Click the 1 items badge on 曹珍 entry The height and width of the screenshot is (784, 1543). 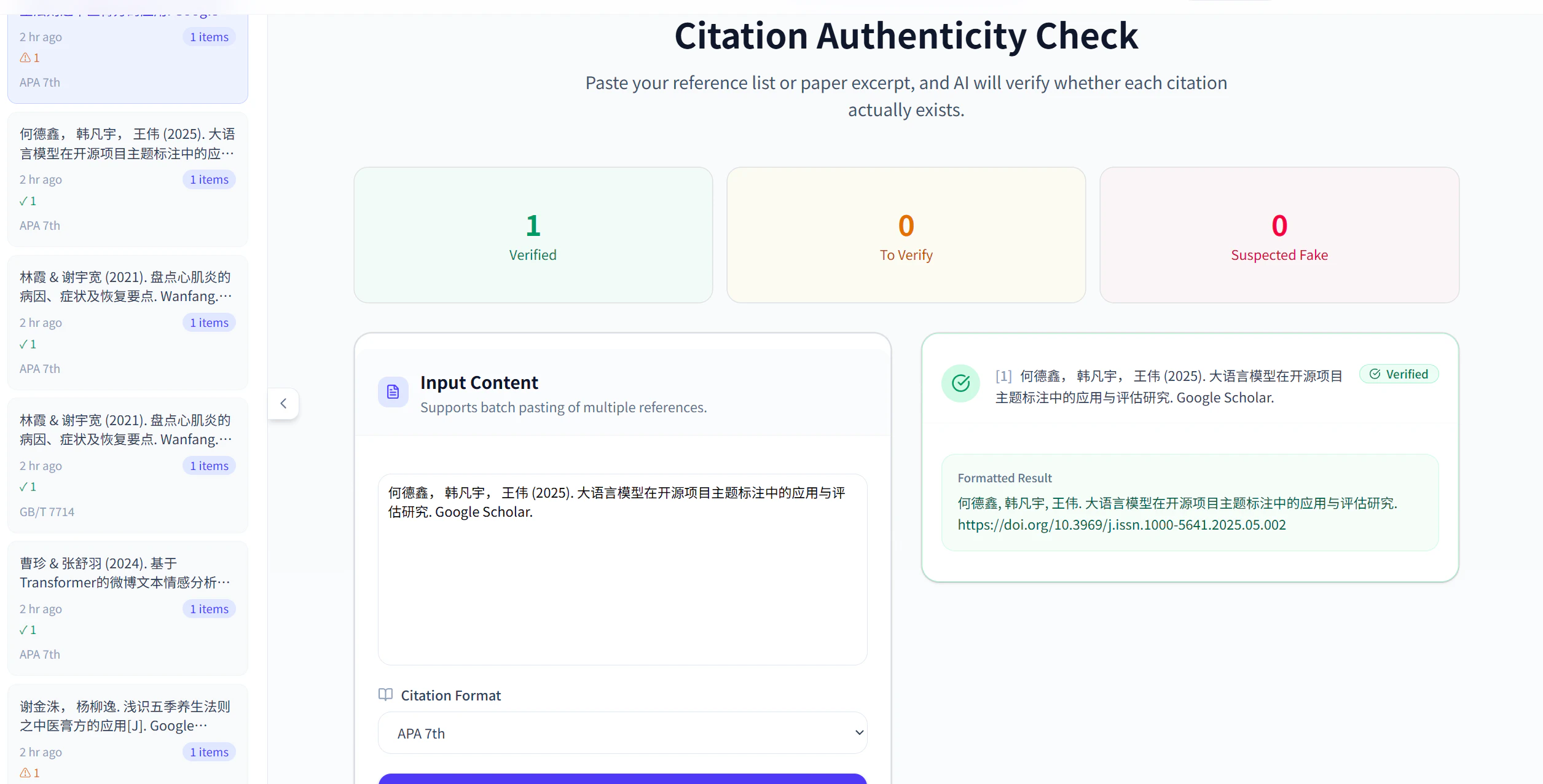tap(209, 609)
